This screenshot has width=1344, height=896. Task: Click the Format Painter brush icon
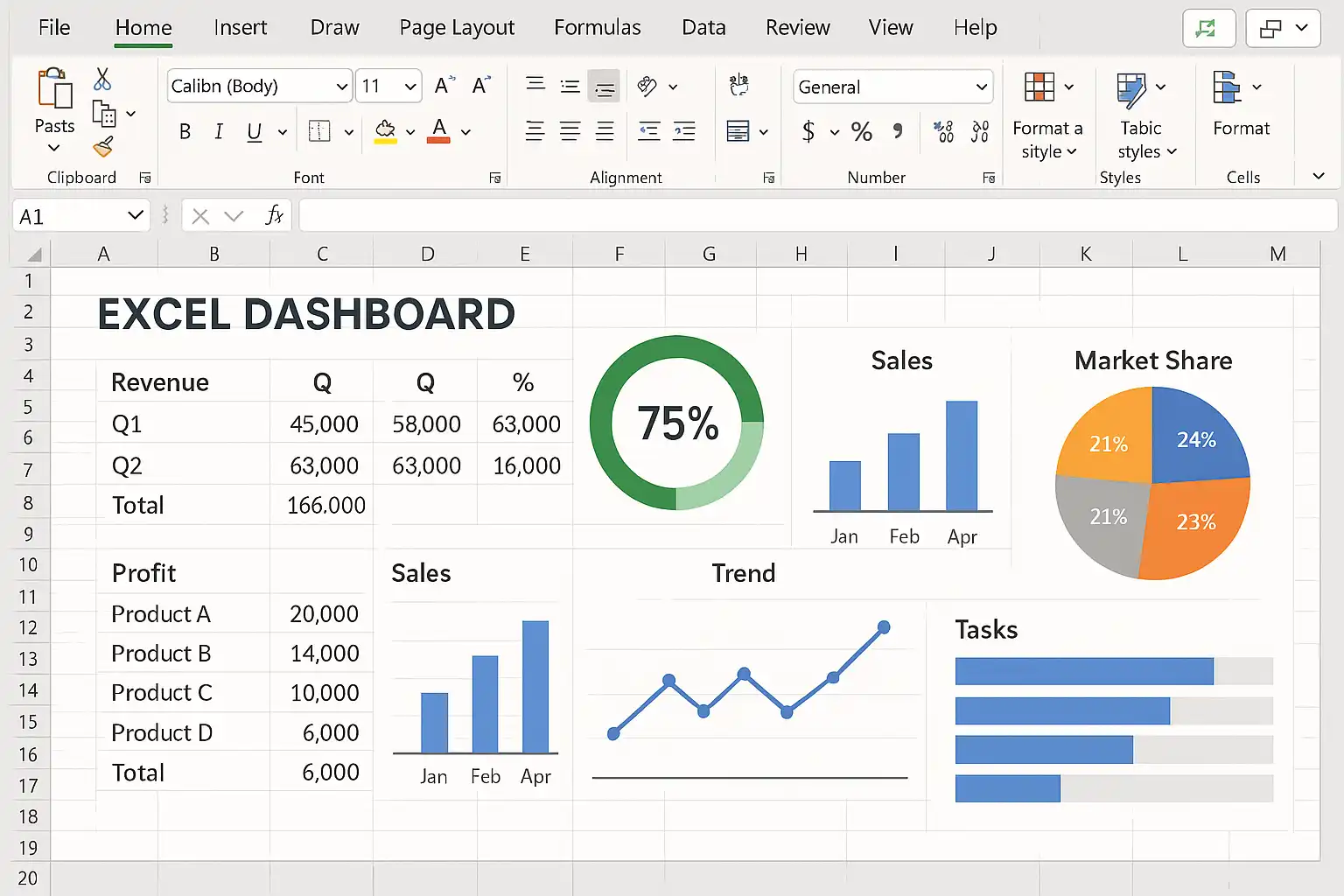[103, 146]
